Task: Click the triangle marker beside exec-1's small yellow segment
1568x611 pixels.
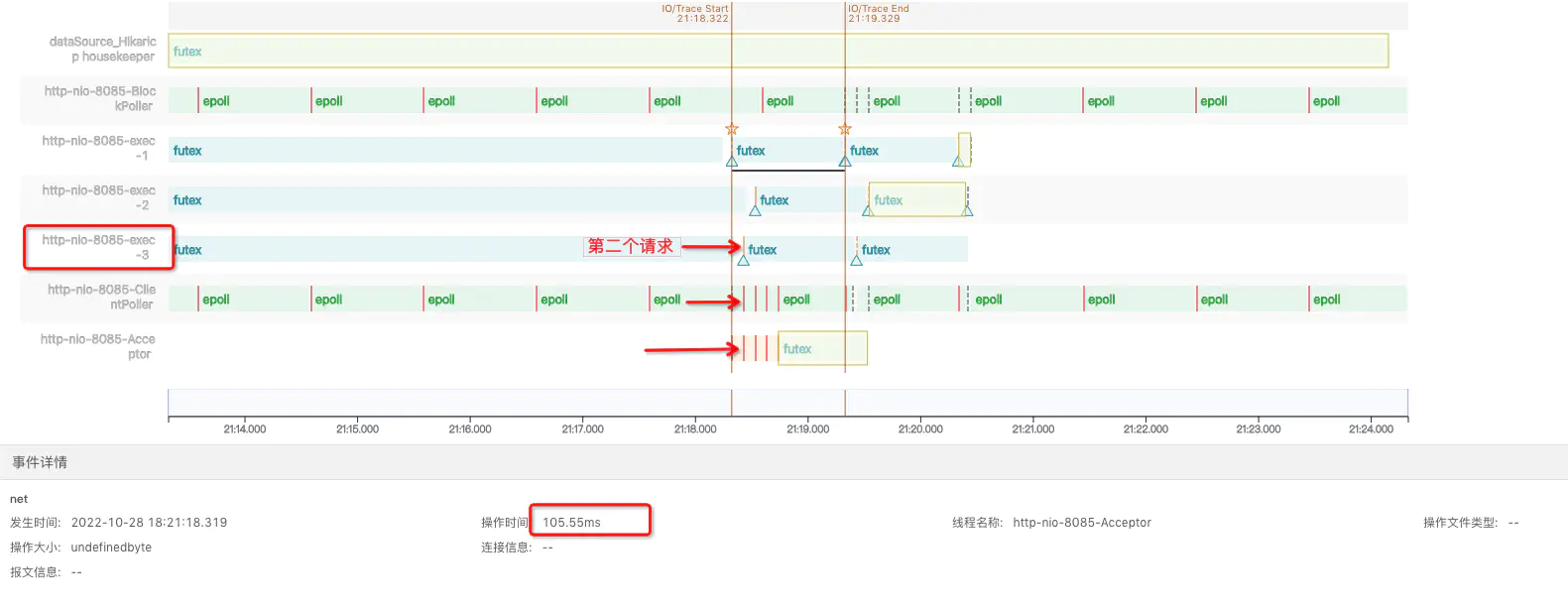Action: coord(958,161)
